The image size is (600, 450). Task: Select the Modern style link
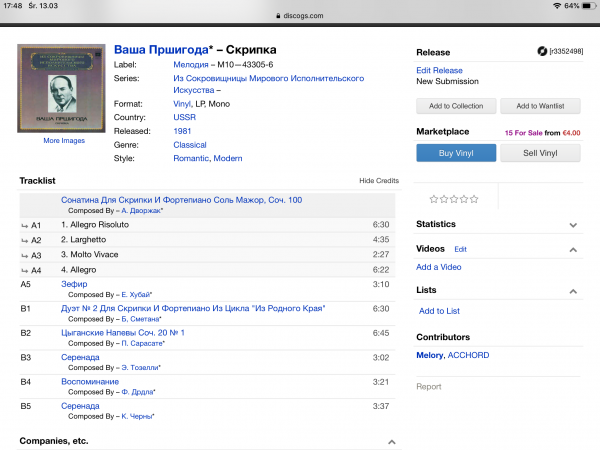(x=228, y=158)
